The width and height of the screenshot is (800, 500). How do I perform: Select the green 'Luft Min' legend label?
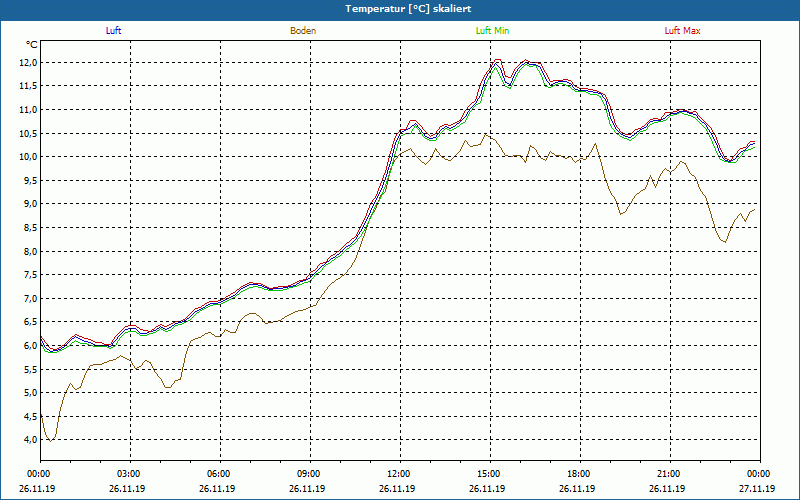tap(492, 31)
